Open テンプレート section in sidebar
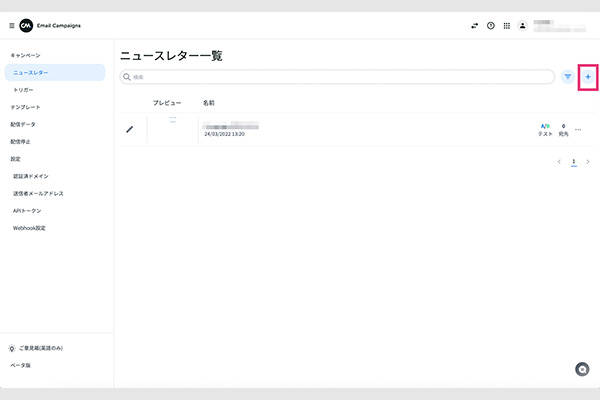Image resolution: width=600 pixels, height=400 pixels. click(x=25, y=107)
